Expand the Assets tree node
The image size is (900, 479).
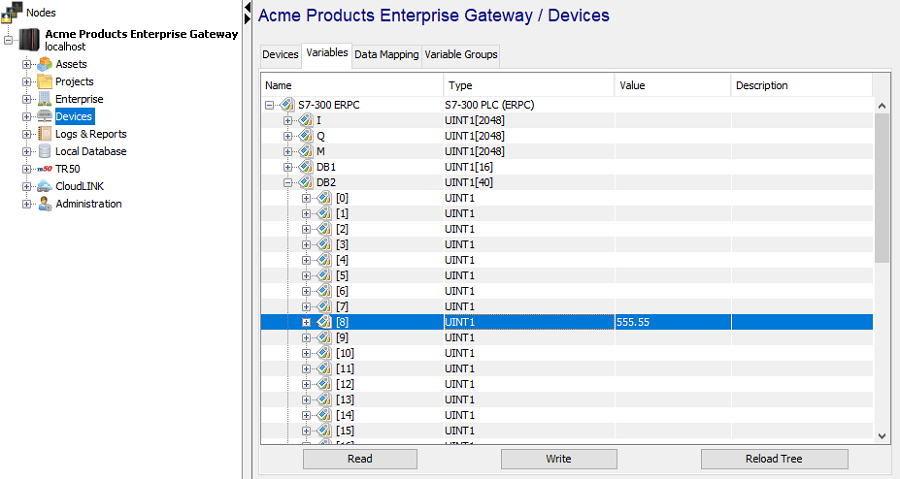26,64
